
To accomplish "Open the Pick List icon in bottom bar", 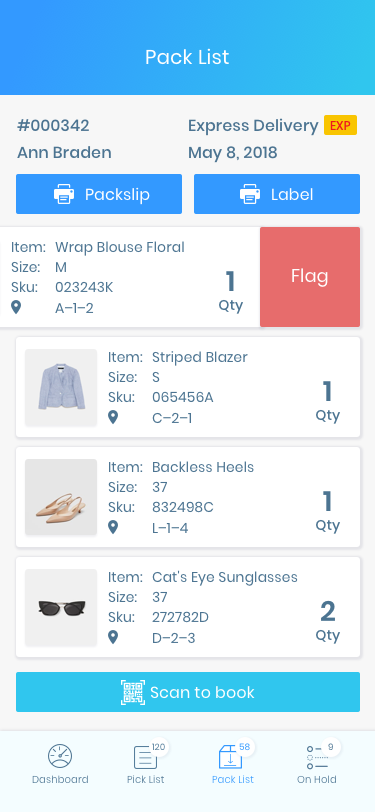I will click(146, 758).
